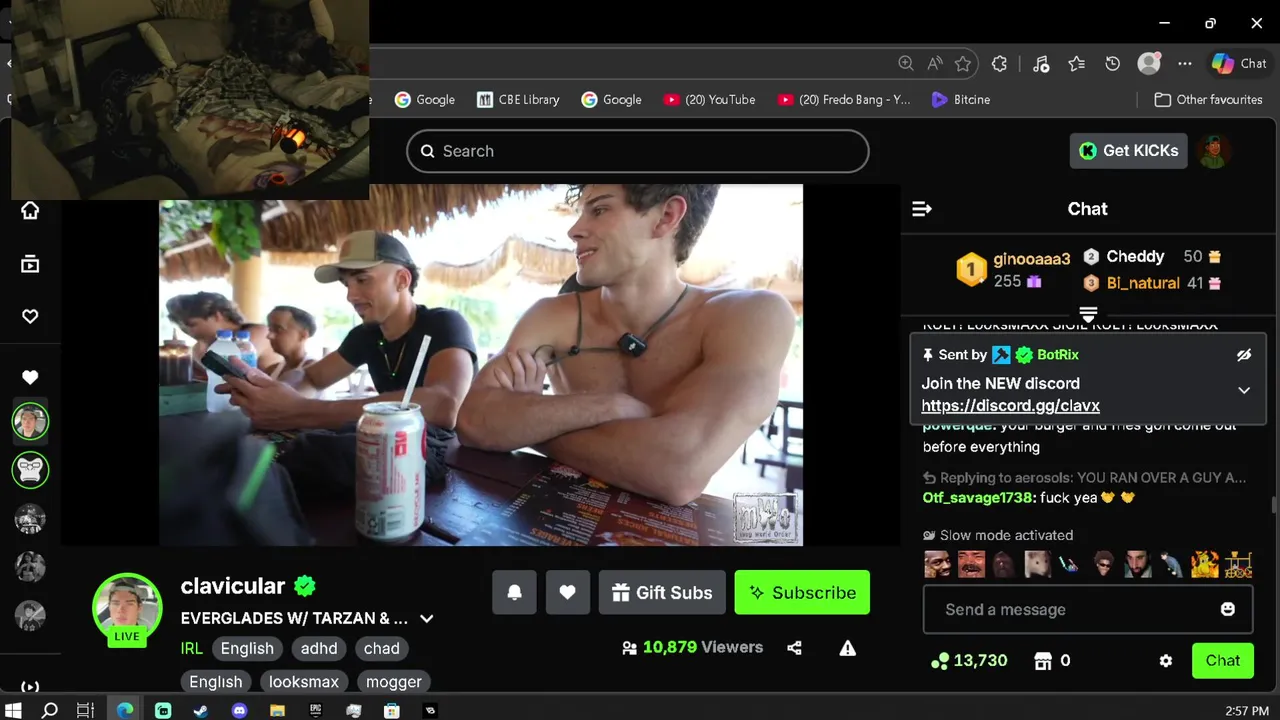Expand the stream title dropdown arrow
Screen dimensions: 1280x720
coord(426,618)
